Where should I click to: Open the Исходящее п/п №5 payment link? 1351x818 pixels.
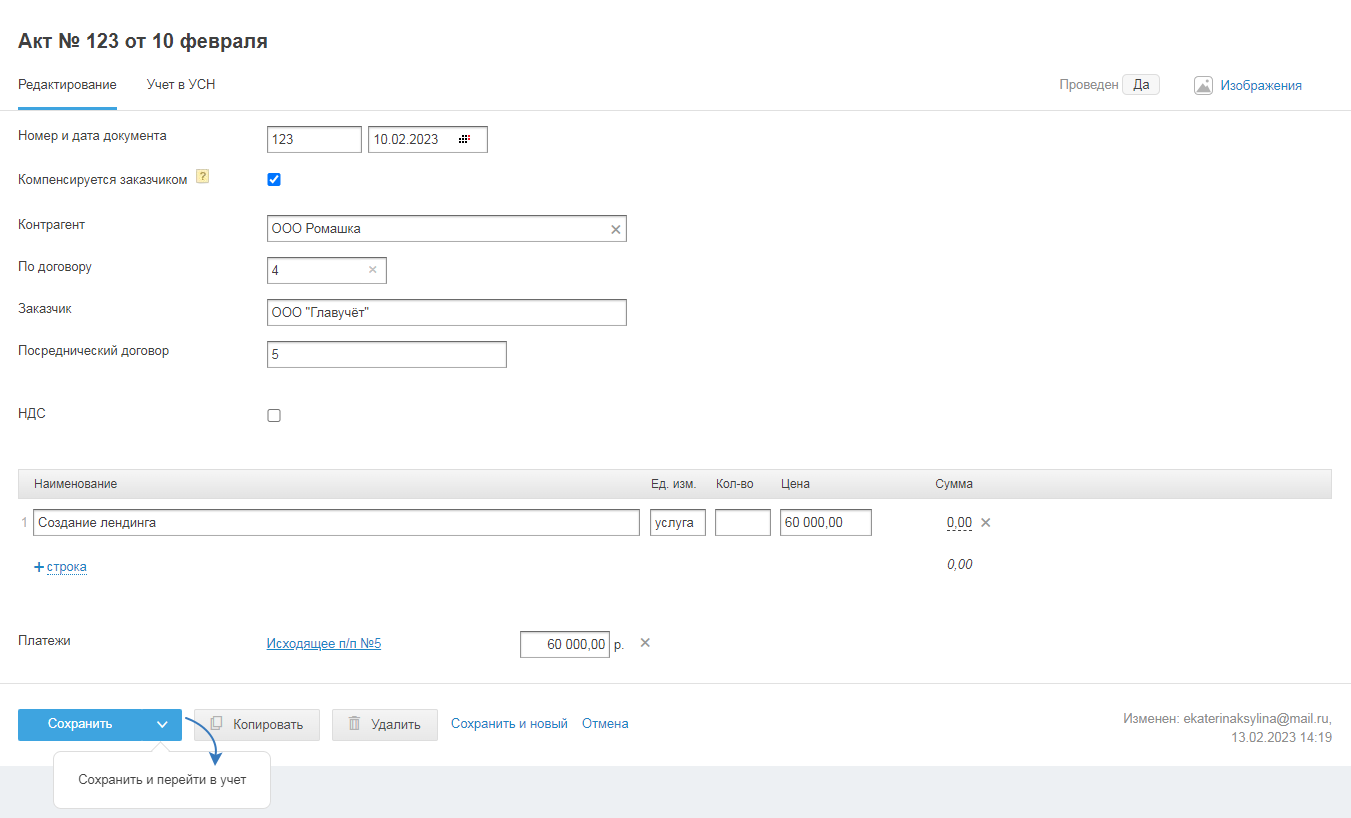tap(324, 644)
